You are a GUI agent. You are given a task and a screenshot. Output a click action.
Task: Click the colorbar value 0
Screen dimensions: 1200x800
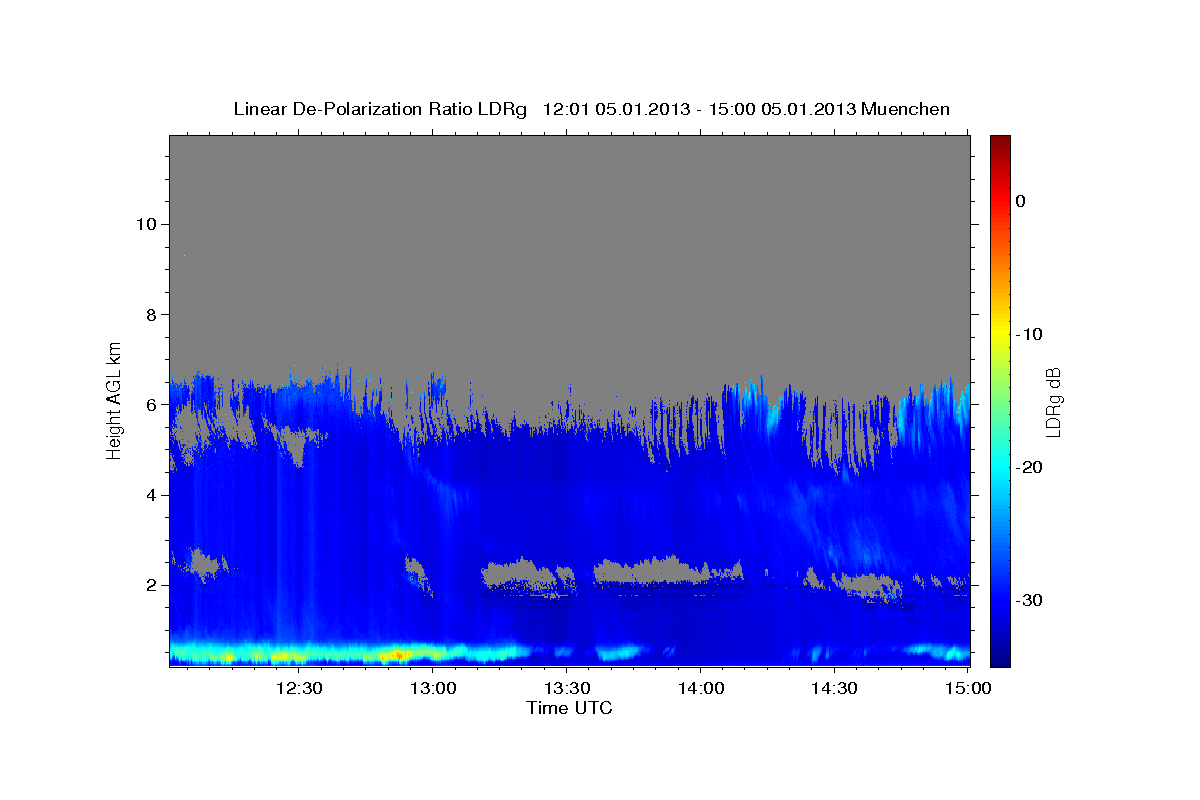click(1021, 201)
